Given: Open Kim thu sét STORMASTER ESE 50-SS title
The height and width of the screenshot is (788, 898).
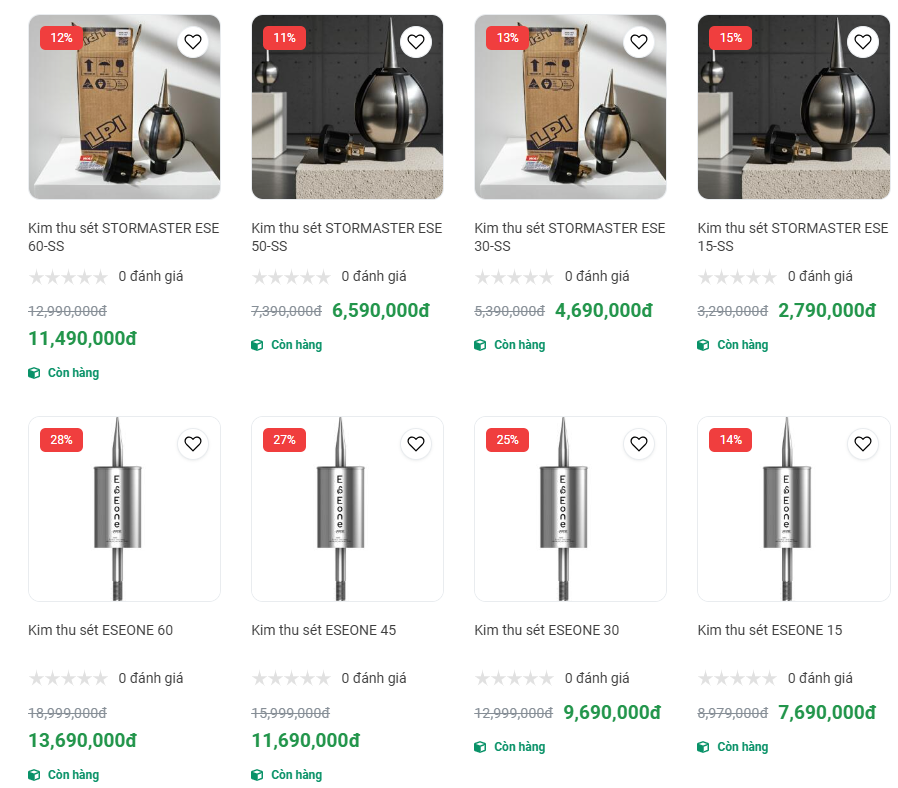Looking at the screenshot, I should (x=346, y=237).
